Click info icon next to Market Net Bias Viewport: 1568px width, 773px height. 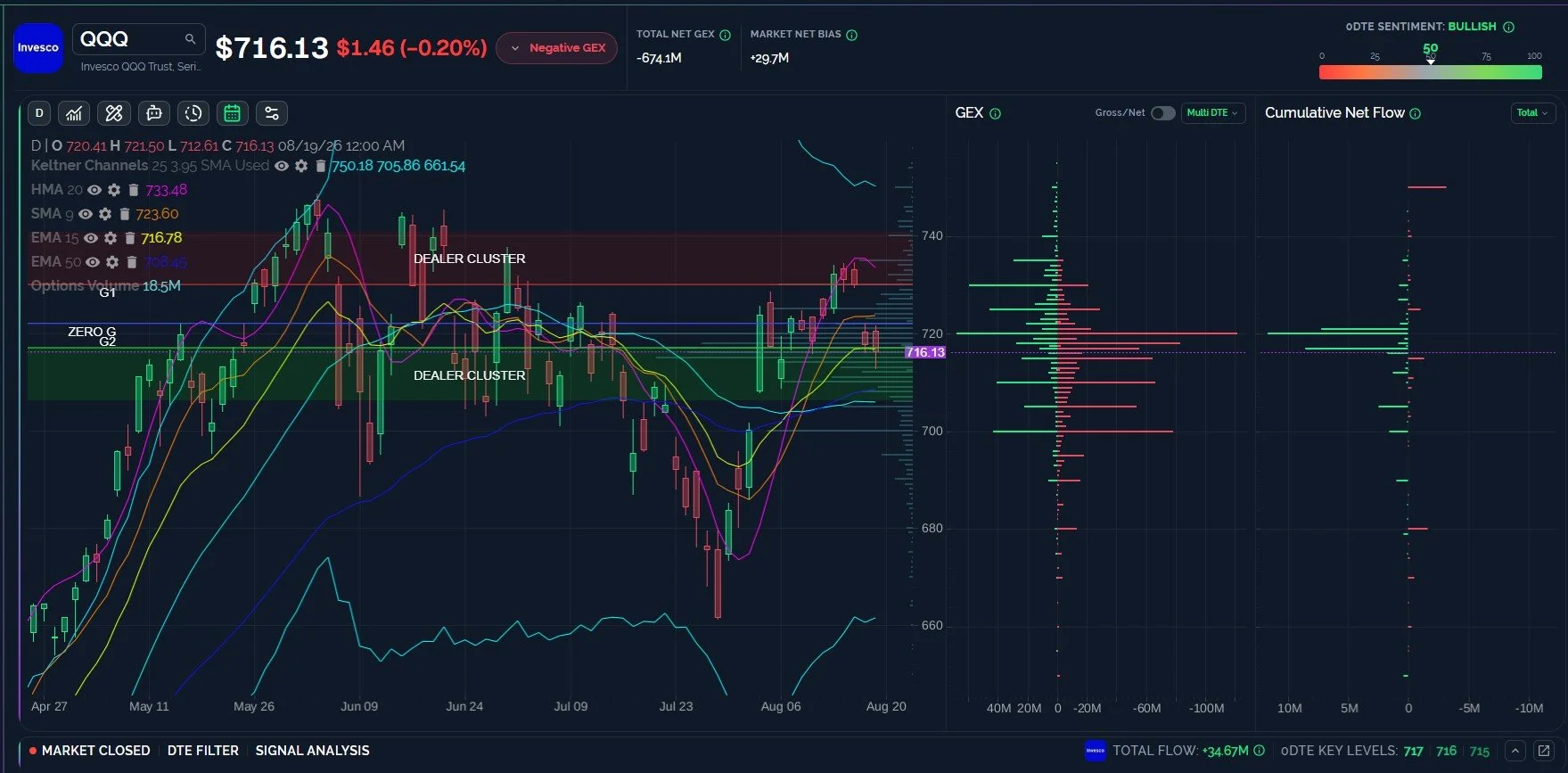852,36
